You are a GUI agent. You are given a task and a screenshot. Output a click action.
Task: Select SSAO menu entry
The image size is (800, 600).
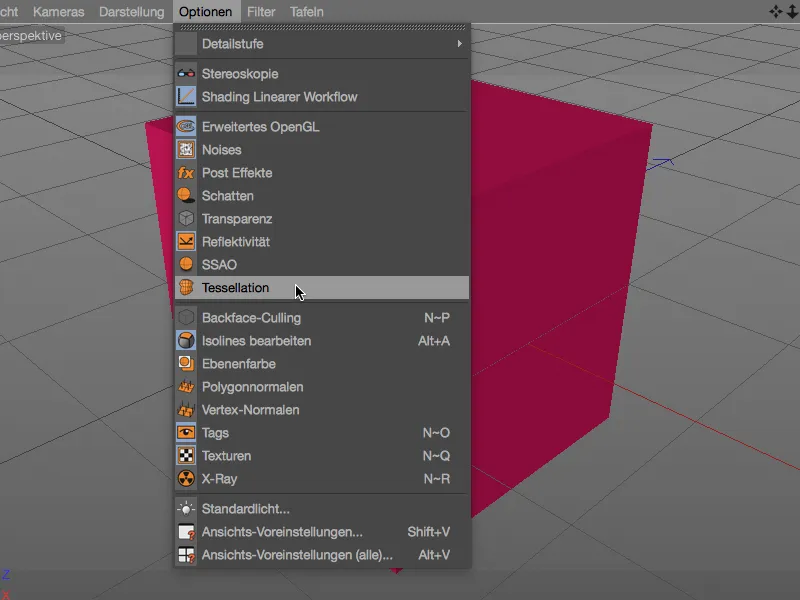pos(321,264)
